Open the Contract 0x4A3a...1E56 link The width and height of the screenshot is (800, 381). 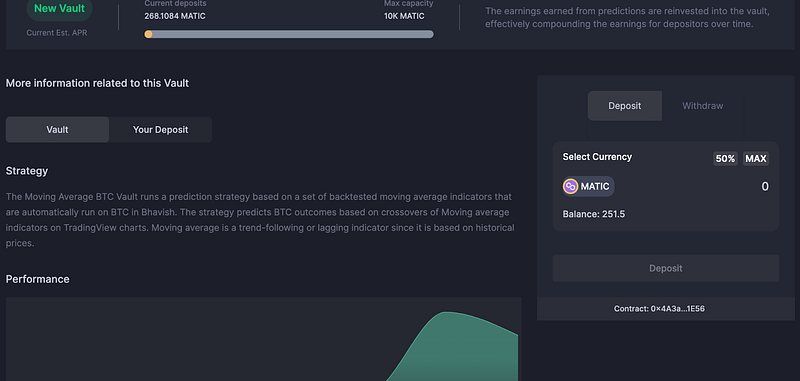point(659,309)
